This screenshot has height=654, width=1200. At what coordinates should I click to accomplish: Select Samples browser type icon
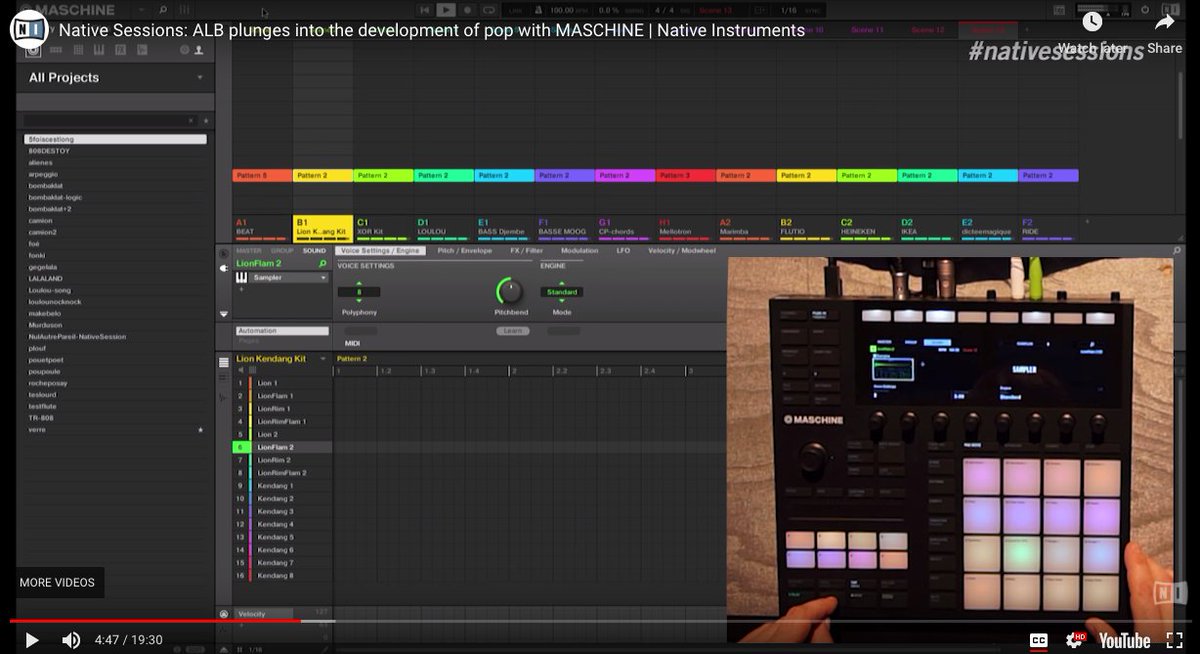[x=141, y=48]
